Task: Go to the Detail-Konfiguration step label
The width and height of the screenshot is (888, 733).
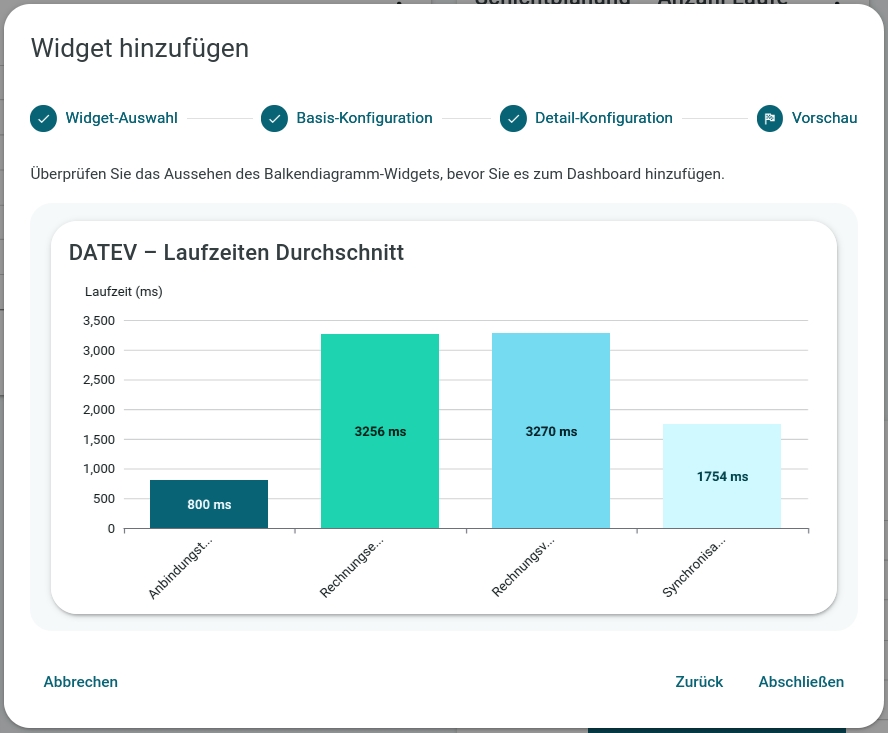Action: pos(604,118)
